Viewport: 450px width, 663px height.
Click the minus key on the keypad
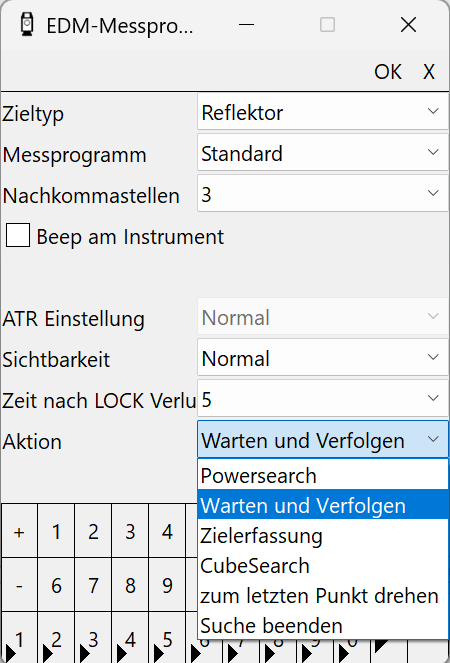click(x=19, y=585)
